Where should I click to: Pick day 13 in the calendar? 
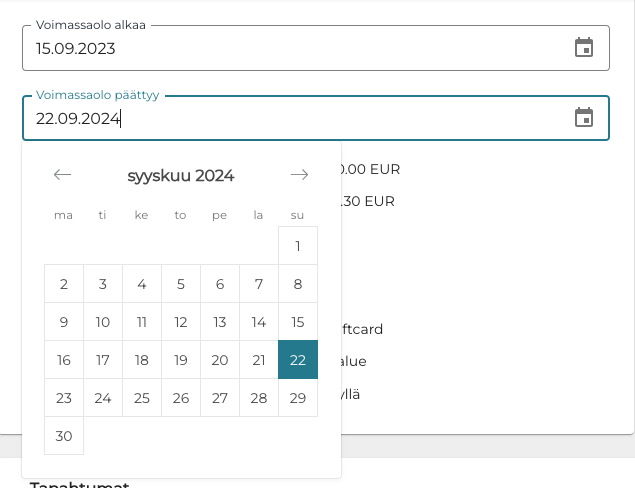tap(220, 322)
